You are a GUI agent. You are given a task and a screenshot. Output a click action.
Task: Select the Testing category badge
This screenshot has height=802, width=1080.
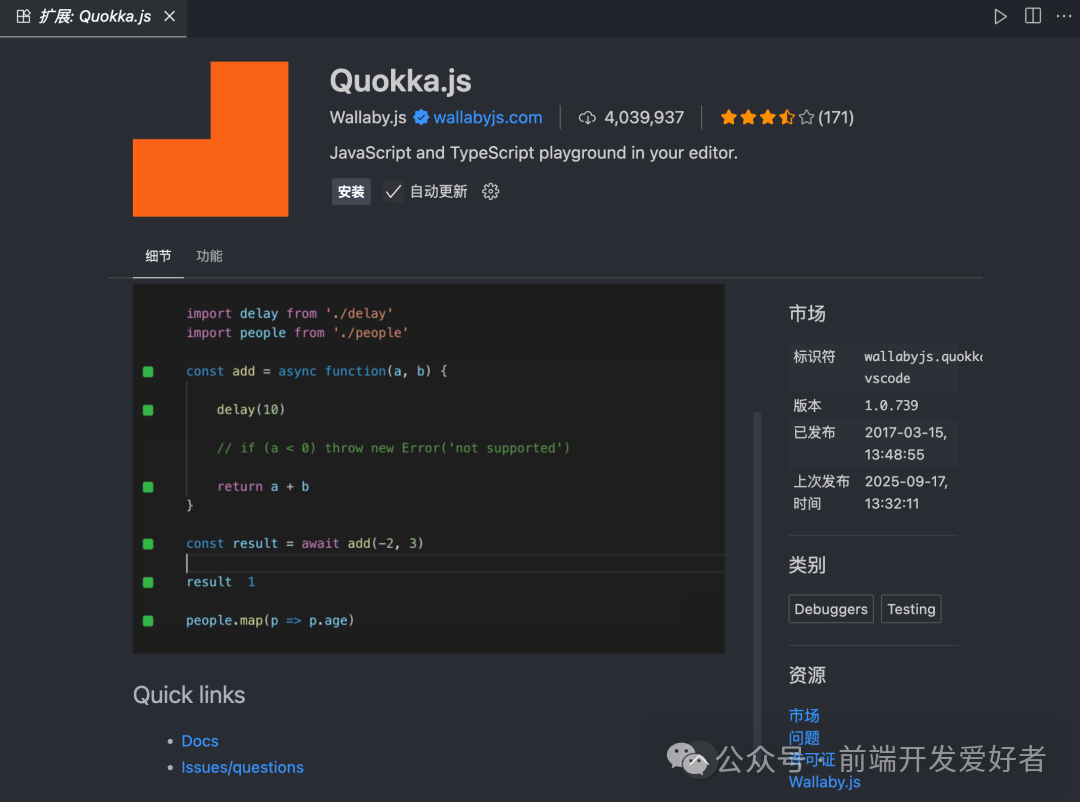point(911,608)
